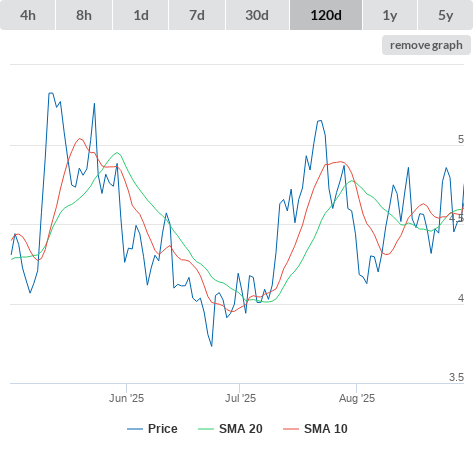The height and width of the screenshot is (455, 474).
Task: Open the 7d range view
Action: coord(197,15)
